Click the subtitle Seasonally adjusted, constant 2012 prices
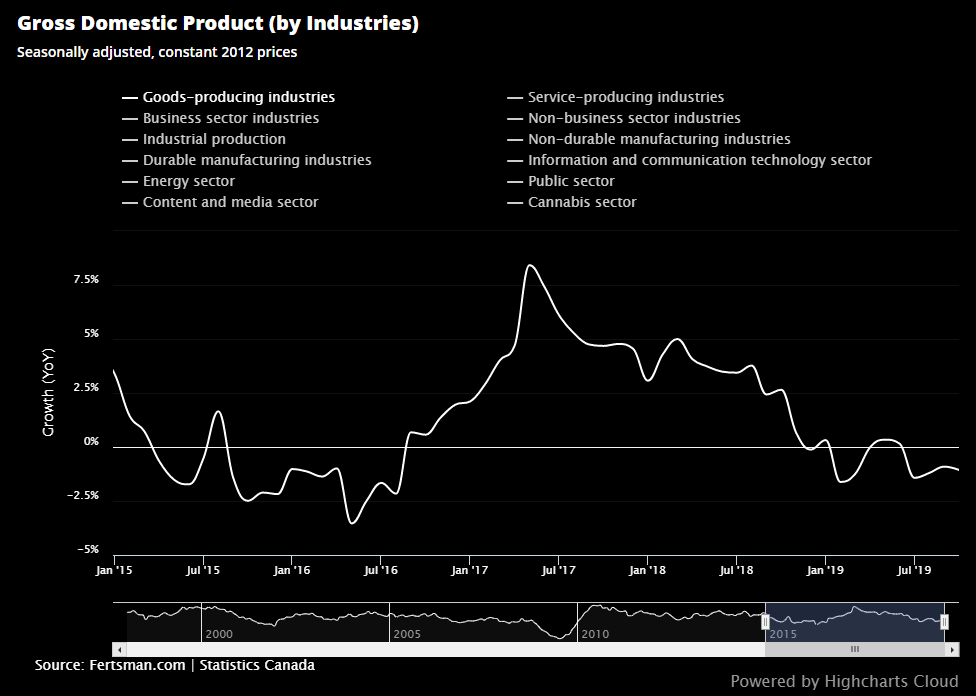976x696 pixels. point(157,52)
